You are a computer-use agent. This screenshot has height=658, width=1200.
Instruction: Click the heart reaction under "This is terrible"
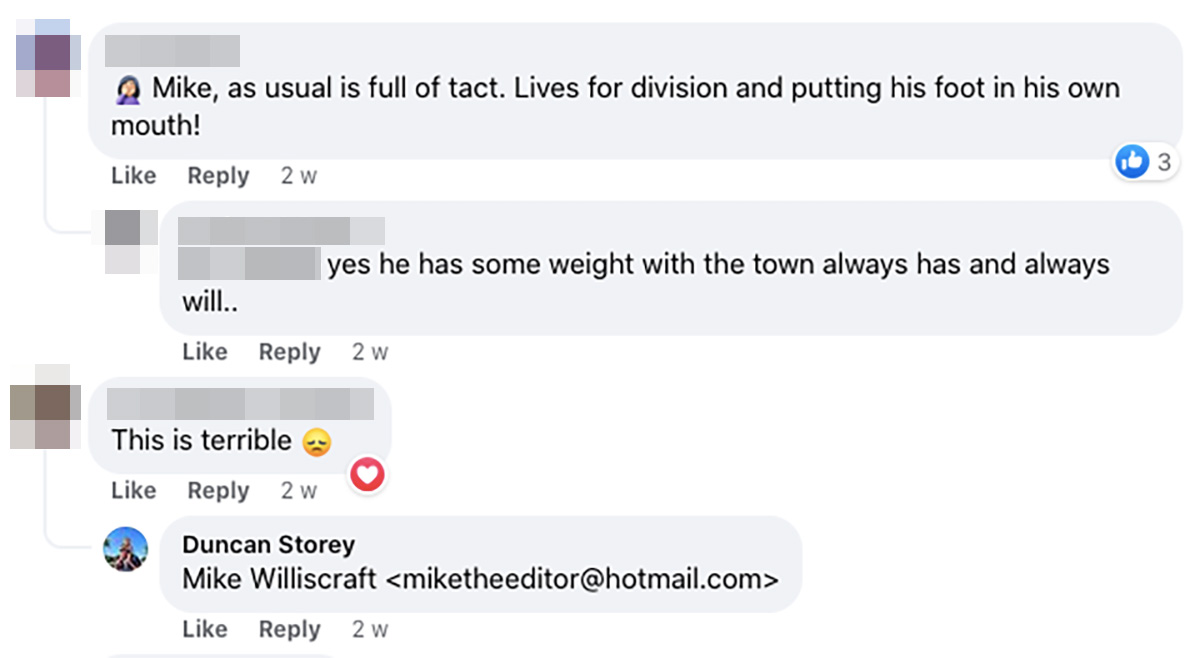[368, 475]
